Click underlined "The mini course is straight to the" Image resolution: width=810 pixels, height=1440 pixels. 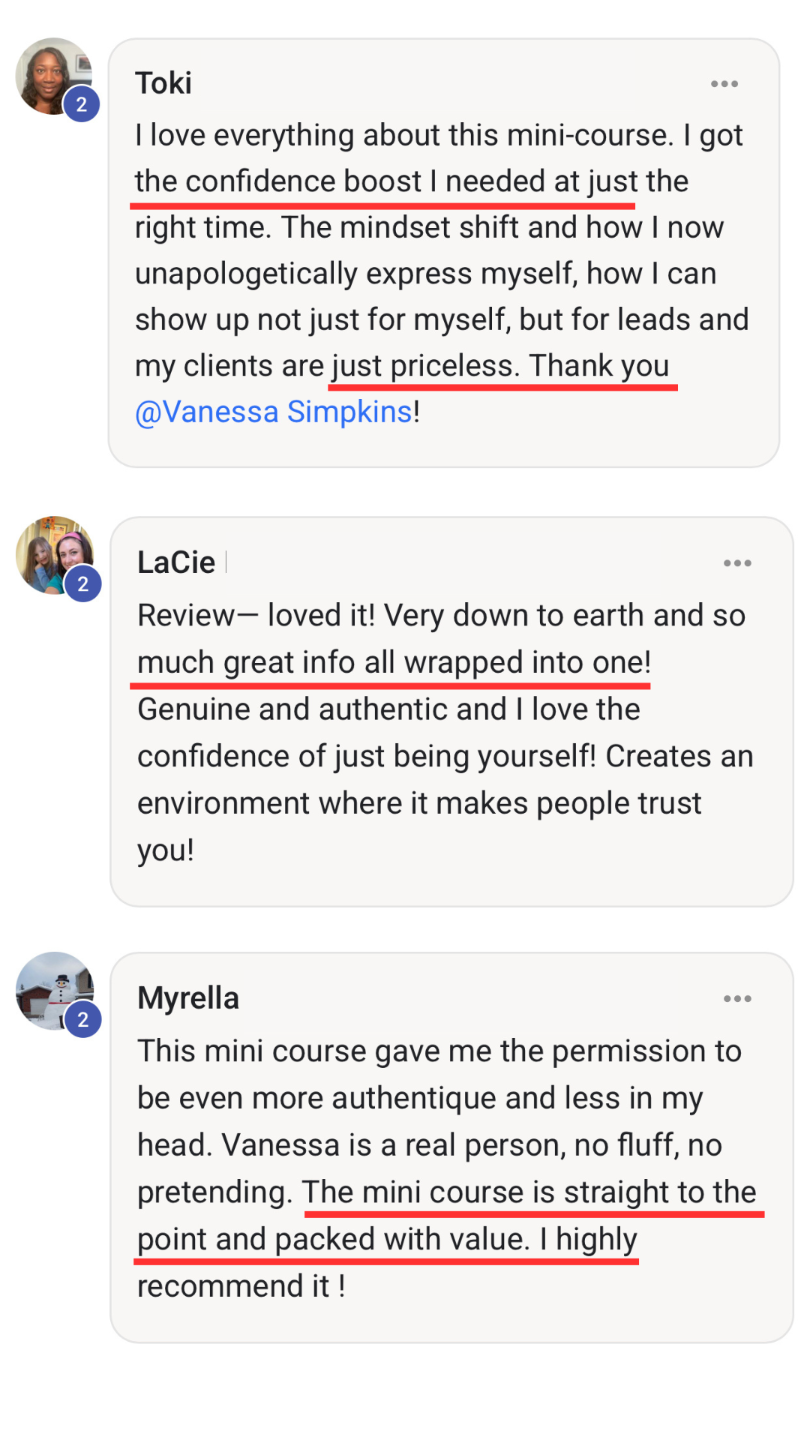530,1193
